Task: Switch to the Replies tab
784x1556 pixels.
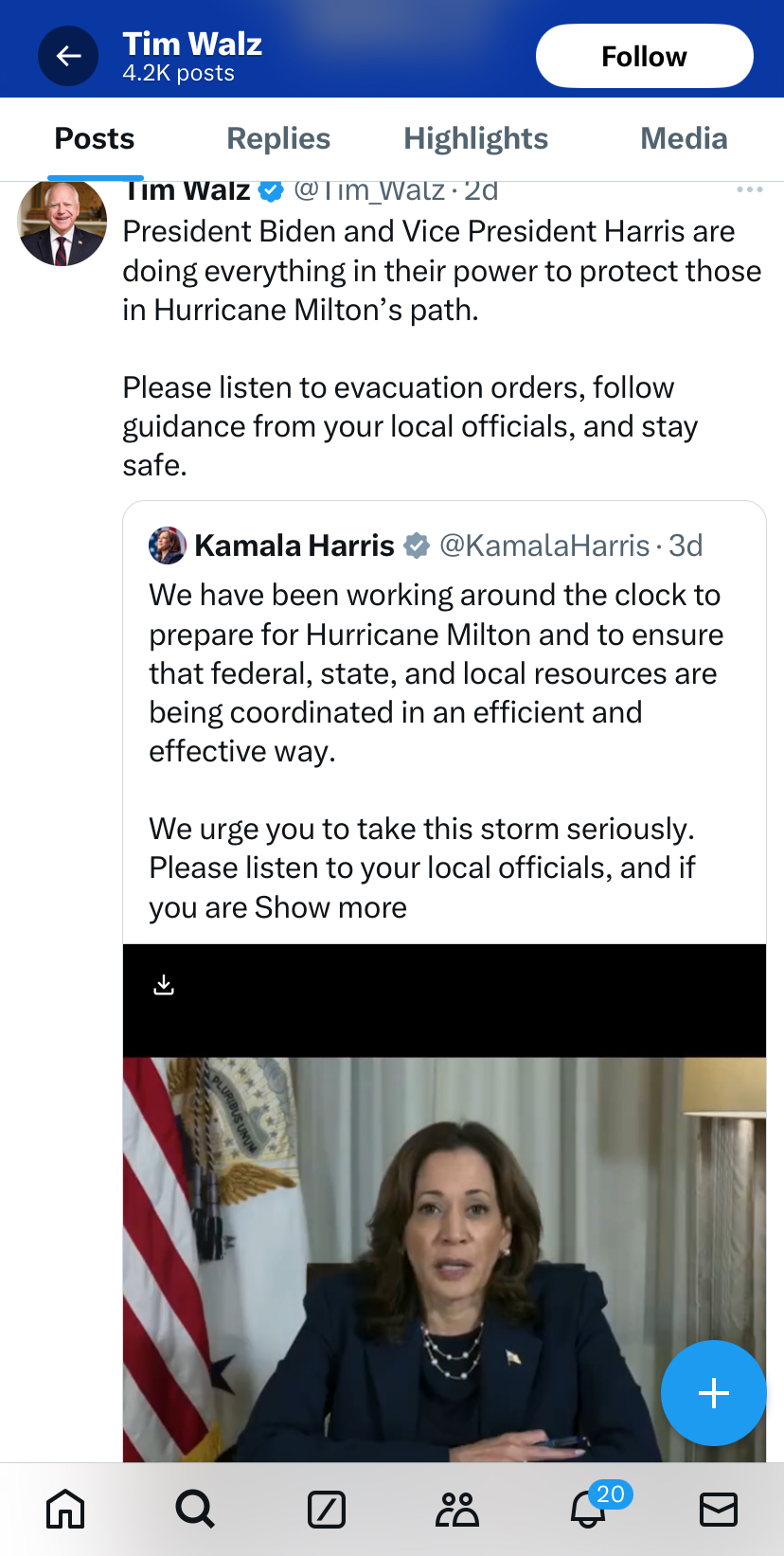Action: click(x=278, y=139)
